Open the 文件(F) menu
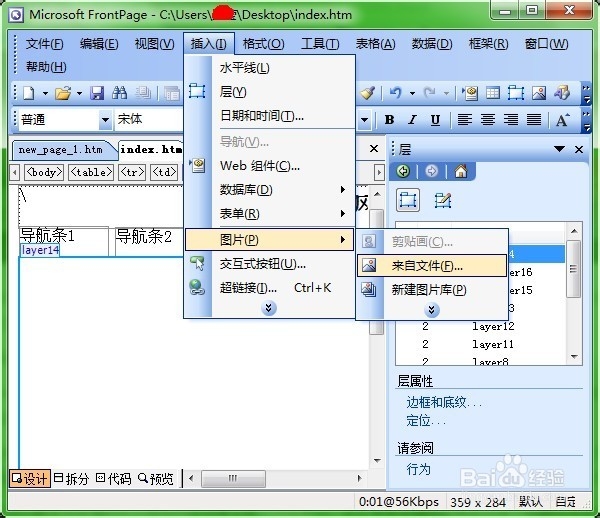 pos(44,44)
